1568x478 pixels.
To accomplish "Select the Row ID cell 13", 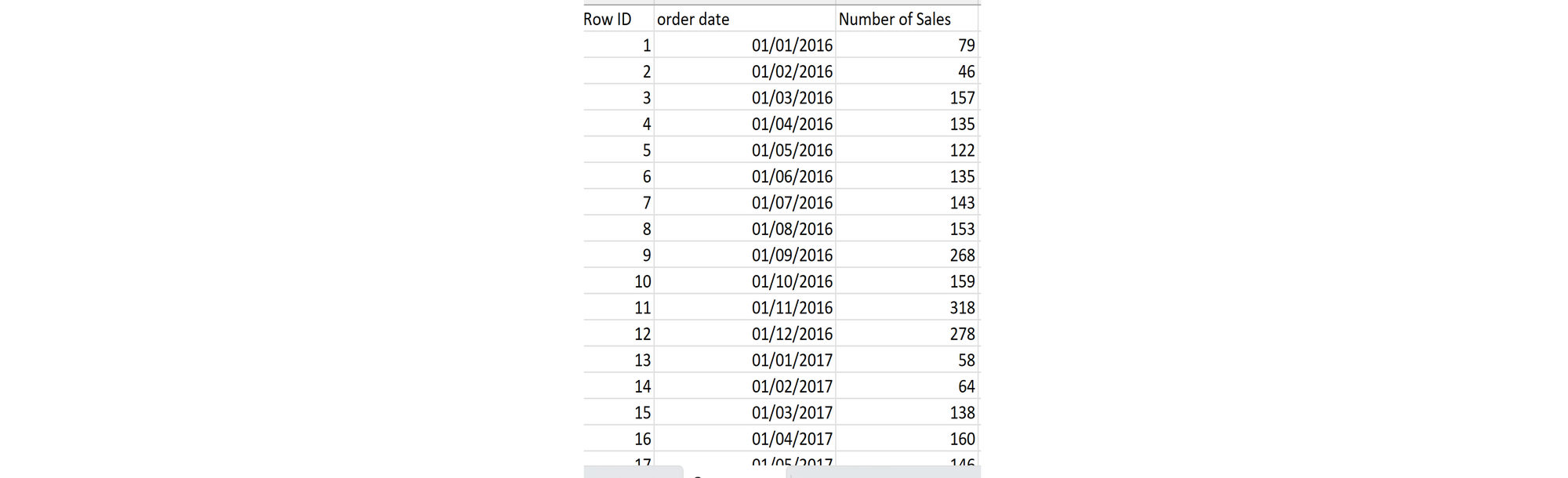I will [642, 360].
